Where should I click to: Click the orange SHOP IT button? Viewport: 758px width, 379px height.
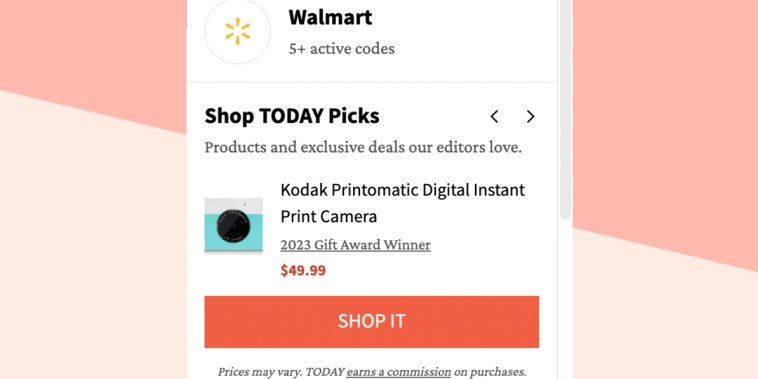pos(371,321)
